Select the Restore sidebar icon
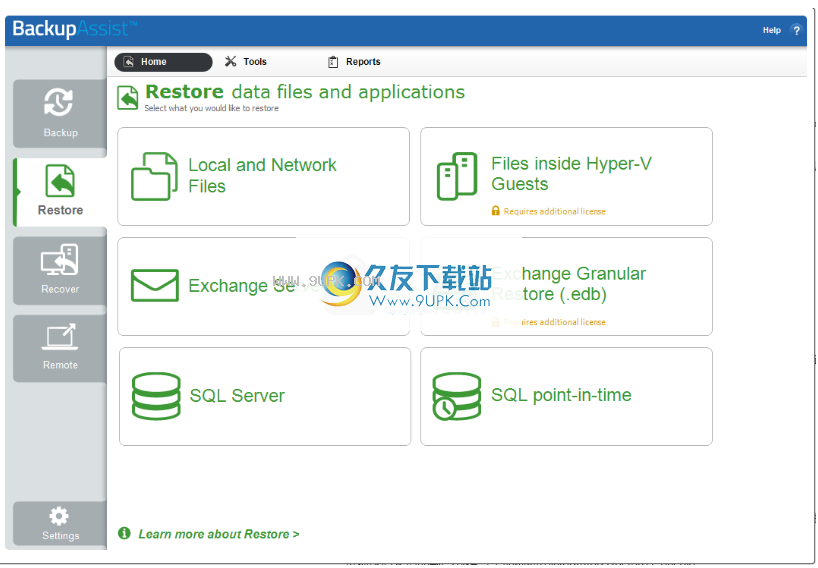 (60, 180)
